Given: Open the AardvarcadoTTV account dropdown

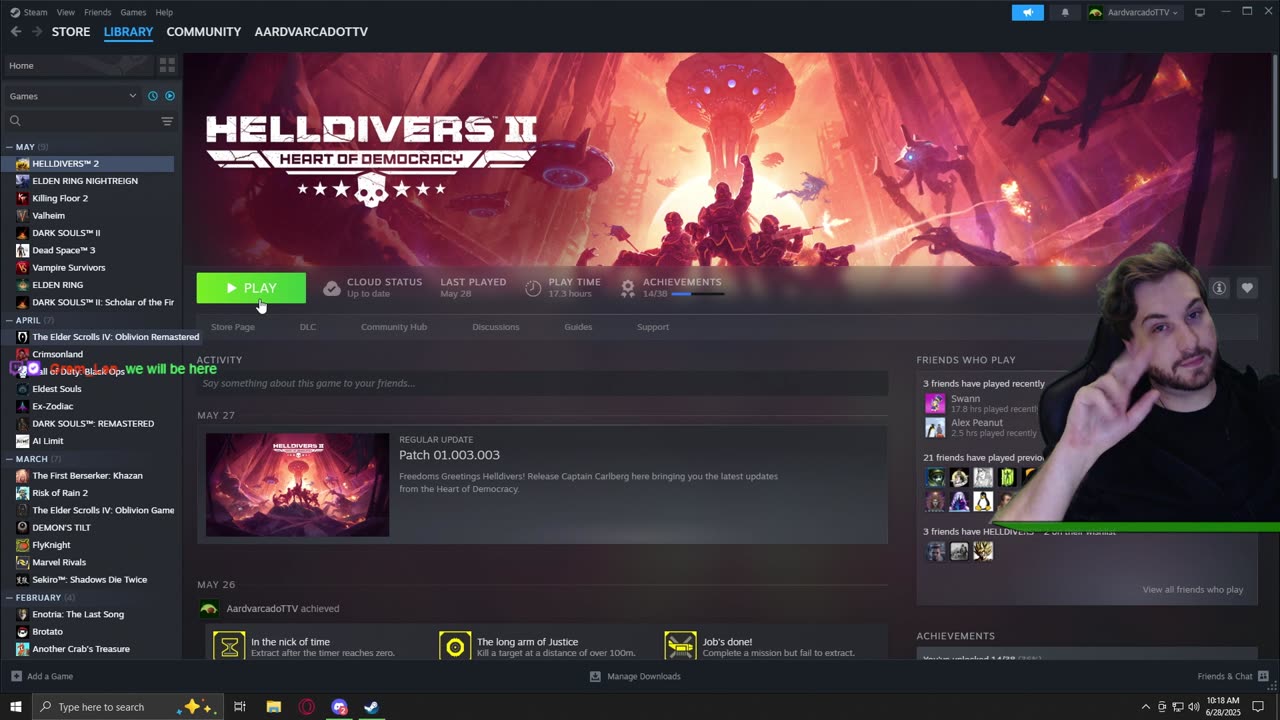Looking at the screenshot, I should pos(1135,12).
